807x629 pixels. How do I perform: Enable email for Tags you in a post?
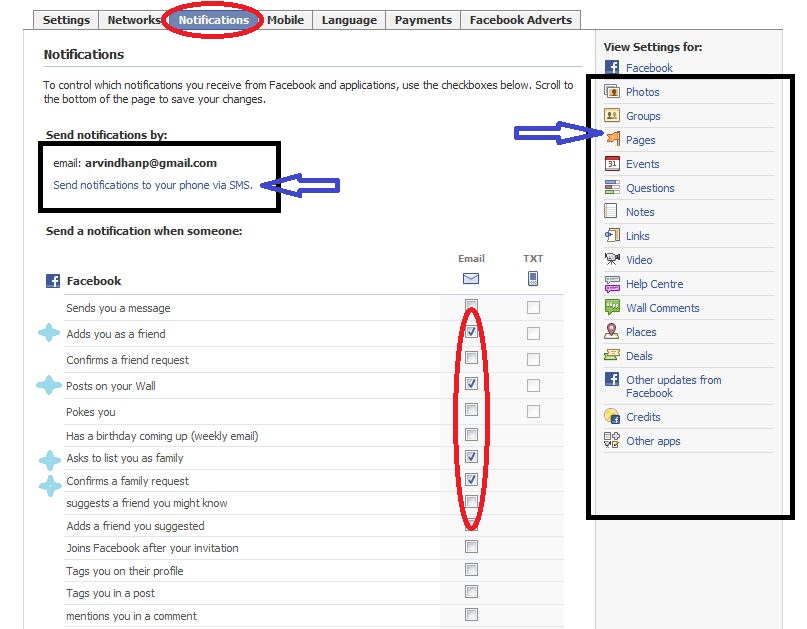pos(471,592)
